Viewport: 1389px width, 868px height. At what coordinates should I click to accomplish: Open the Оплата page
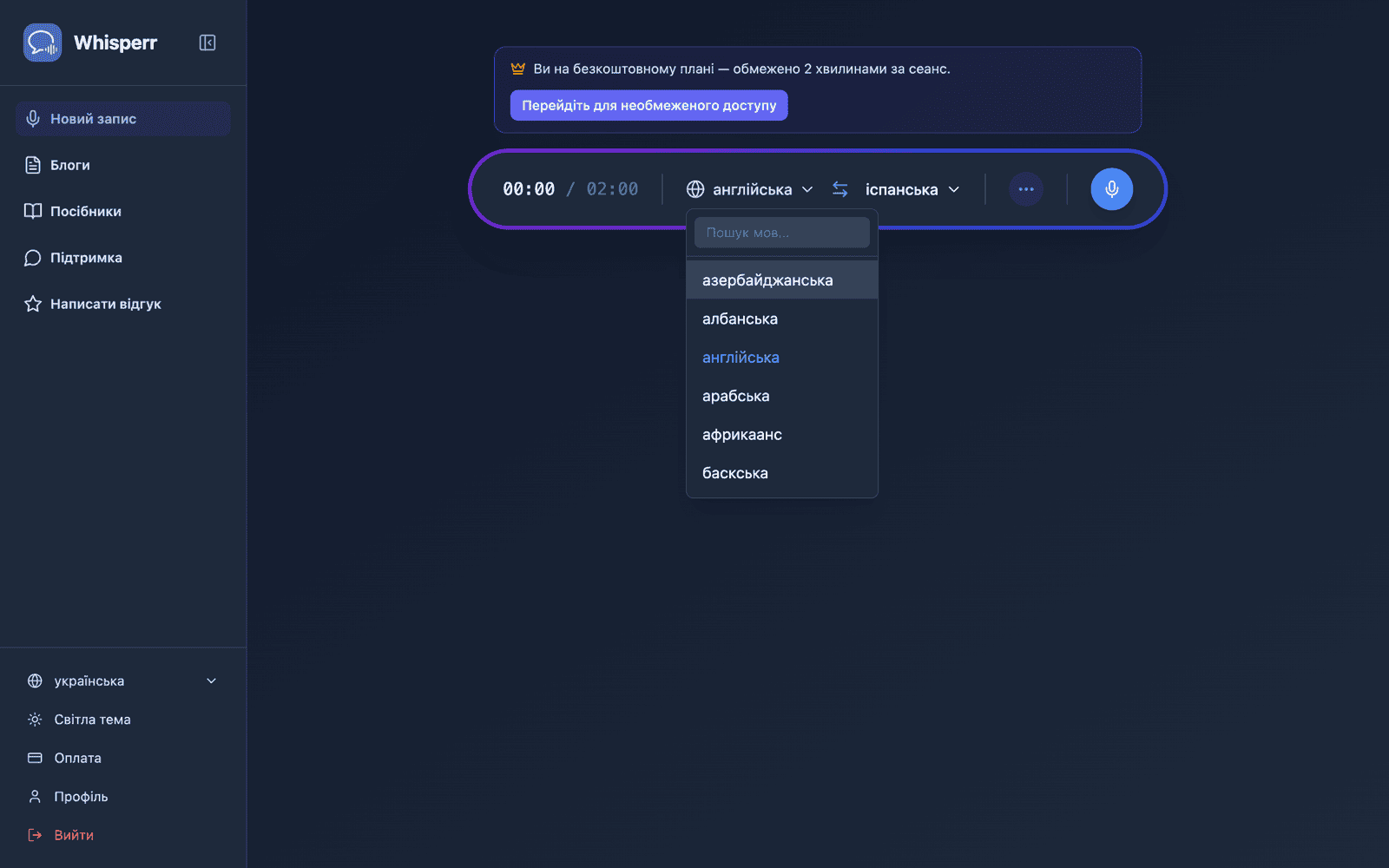point(122,758)
